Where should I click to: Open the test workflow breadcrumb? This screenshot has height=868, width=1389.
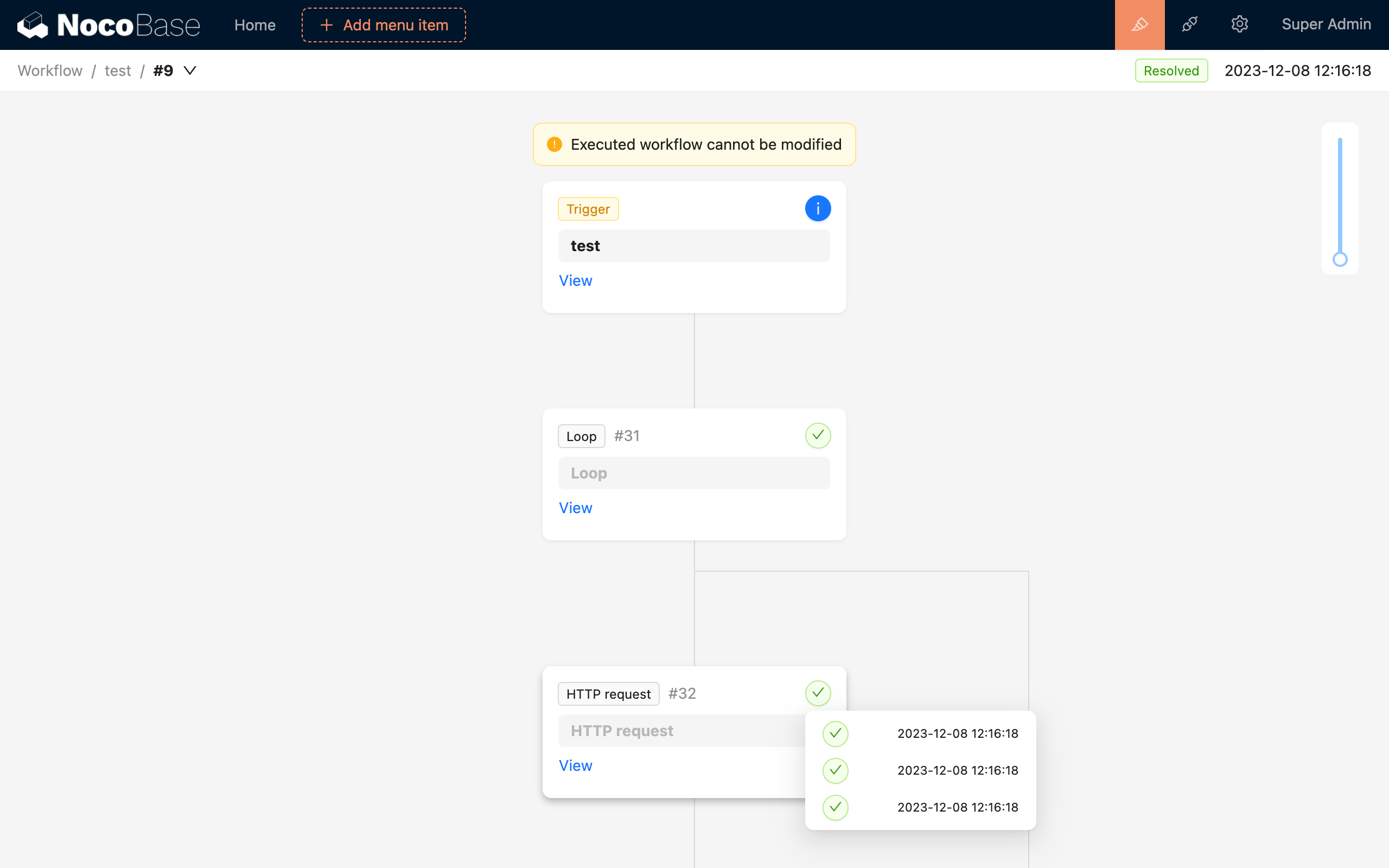[x=118, y=71]
